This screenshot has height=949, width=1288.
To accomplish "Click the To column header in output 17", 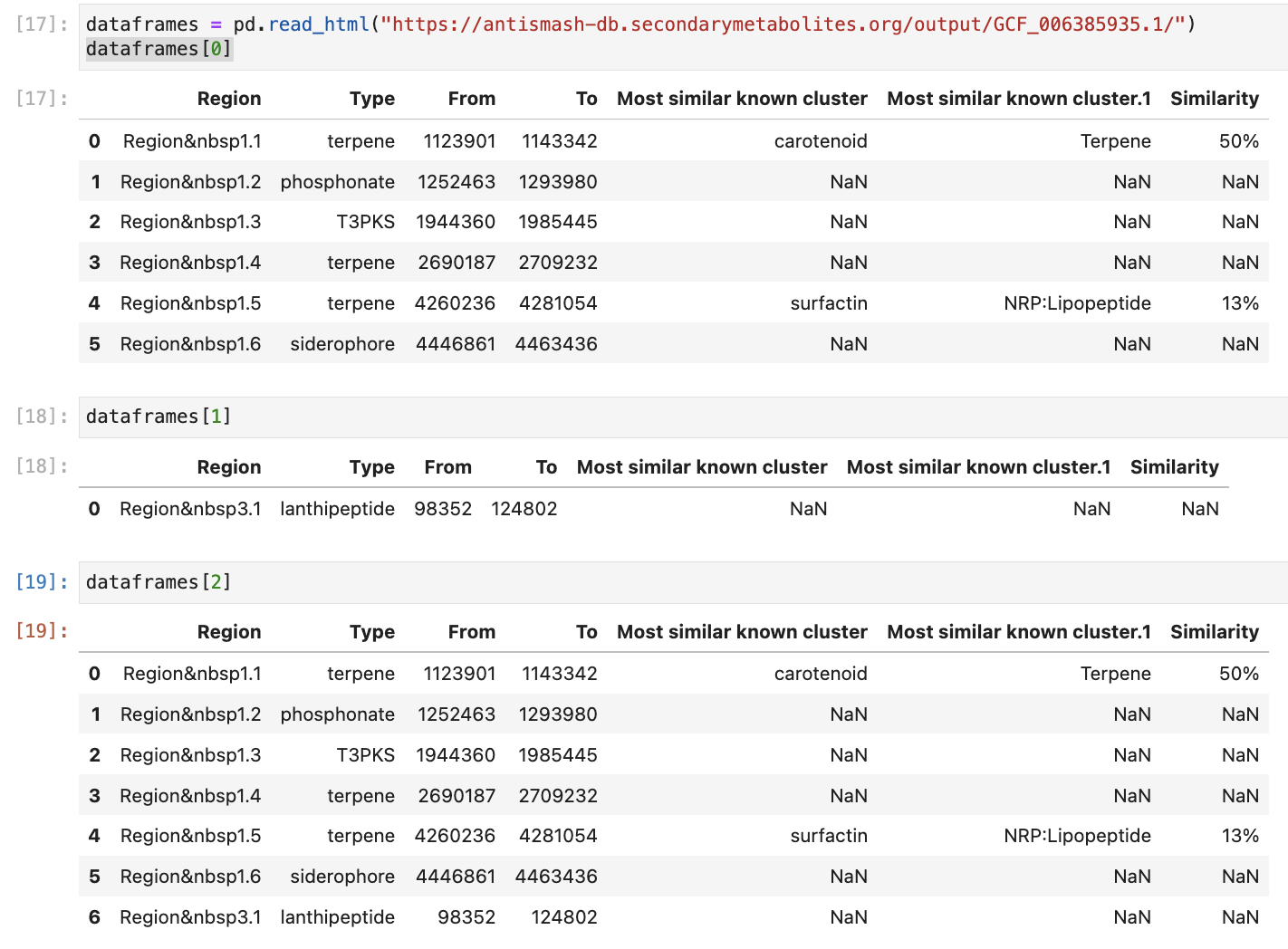I will [x=587, y=99].
